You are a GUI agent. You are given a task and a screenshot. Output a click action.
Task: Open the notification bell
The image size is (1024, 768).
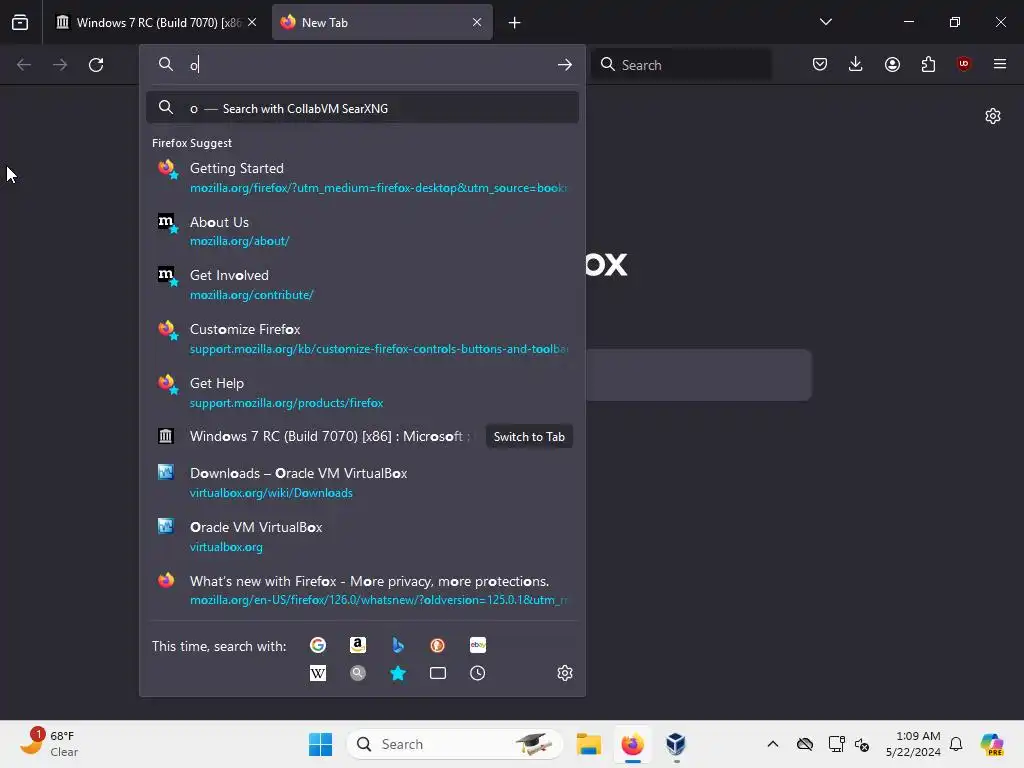(x=956, y=744)
